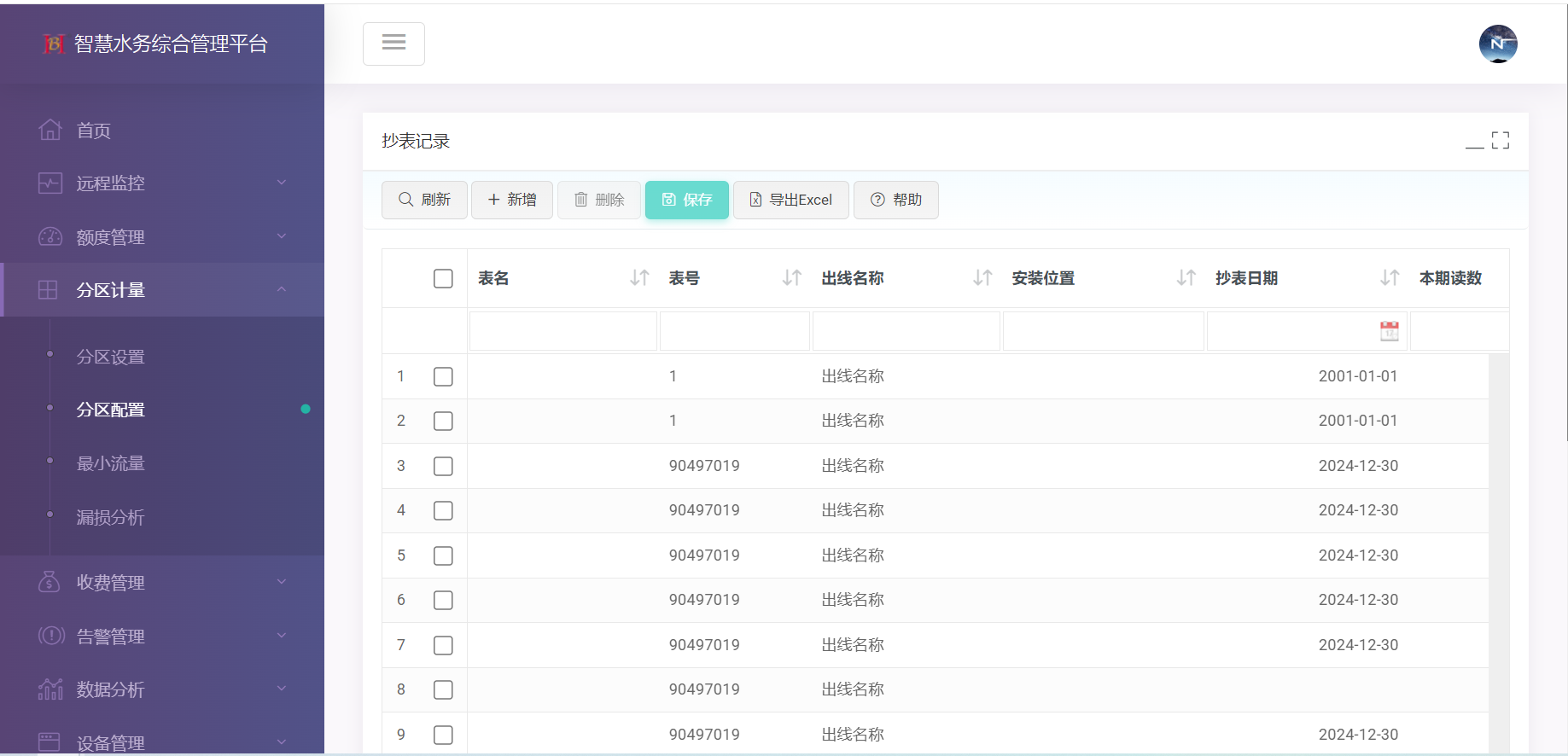Click the 导出Excel button
Image resolution: width=1568 pixels, height=756 pixels.
(x=790, y=200)
